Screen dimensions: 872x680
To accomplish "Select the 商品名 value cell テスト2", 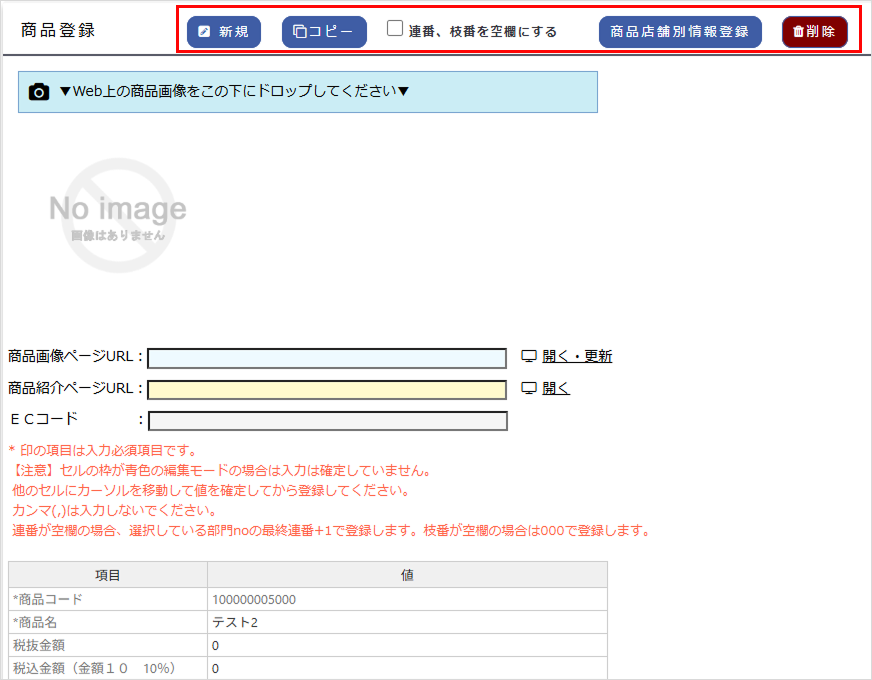I will point(407,622).
